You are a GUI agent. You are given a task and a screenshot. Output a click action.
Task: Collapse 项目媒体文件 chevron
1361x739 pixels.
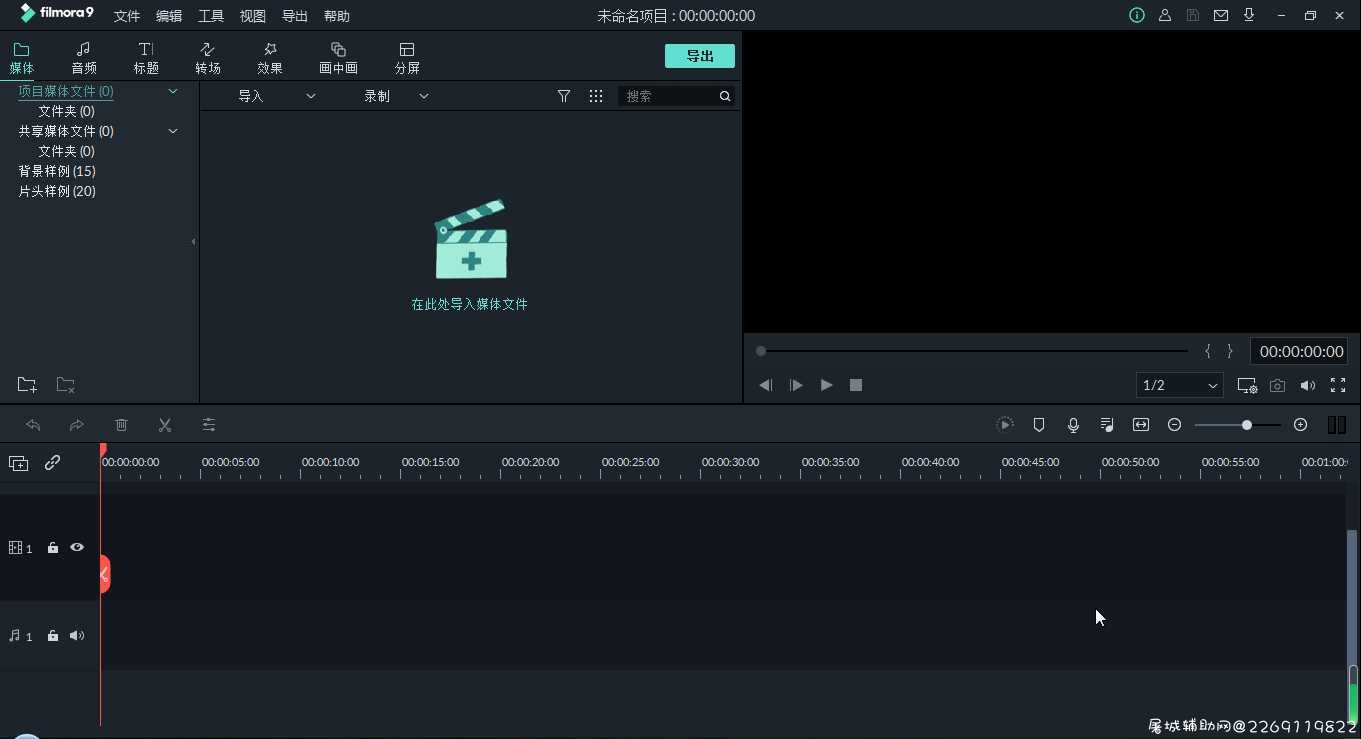(173, 91)
